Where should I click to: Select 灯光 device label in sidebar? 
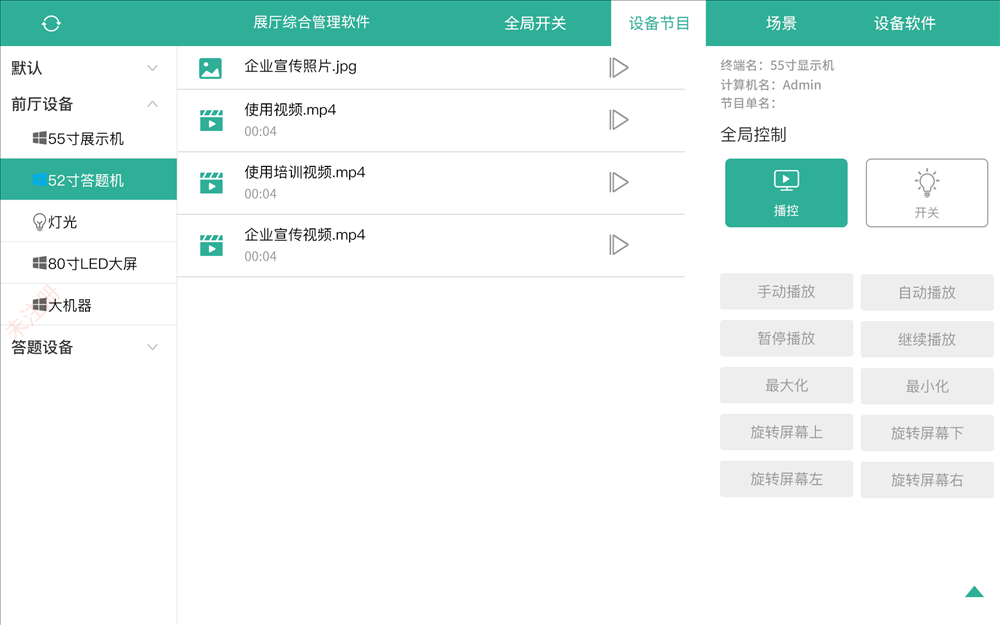[62, 222]
